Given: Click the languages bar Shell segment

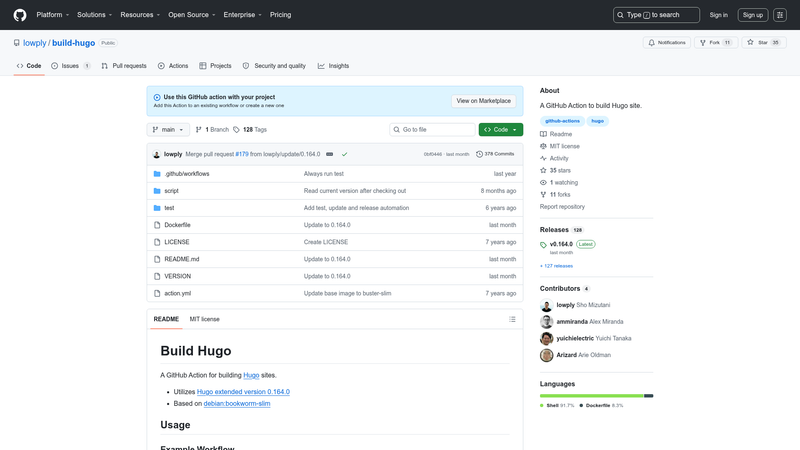Looking at the screenshot, I should (591, 396).
